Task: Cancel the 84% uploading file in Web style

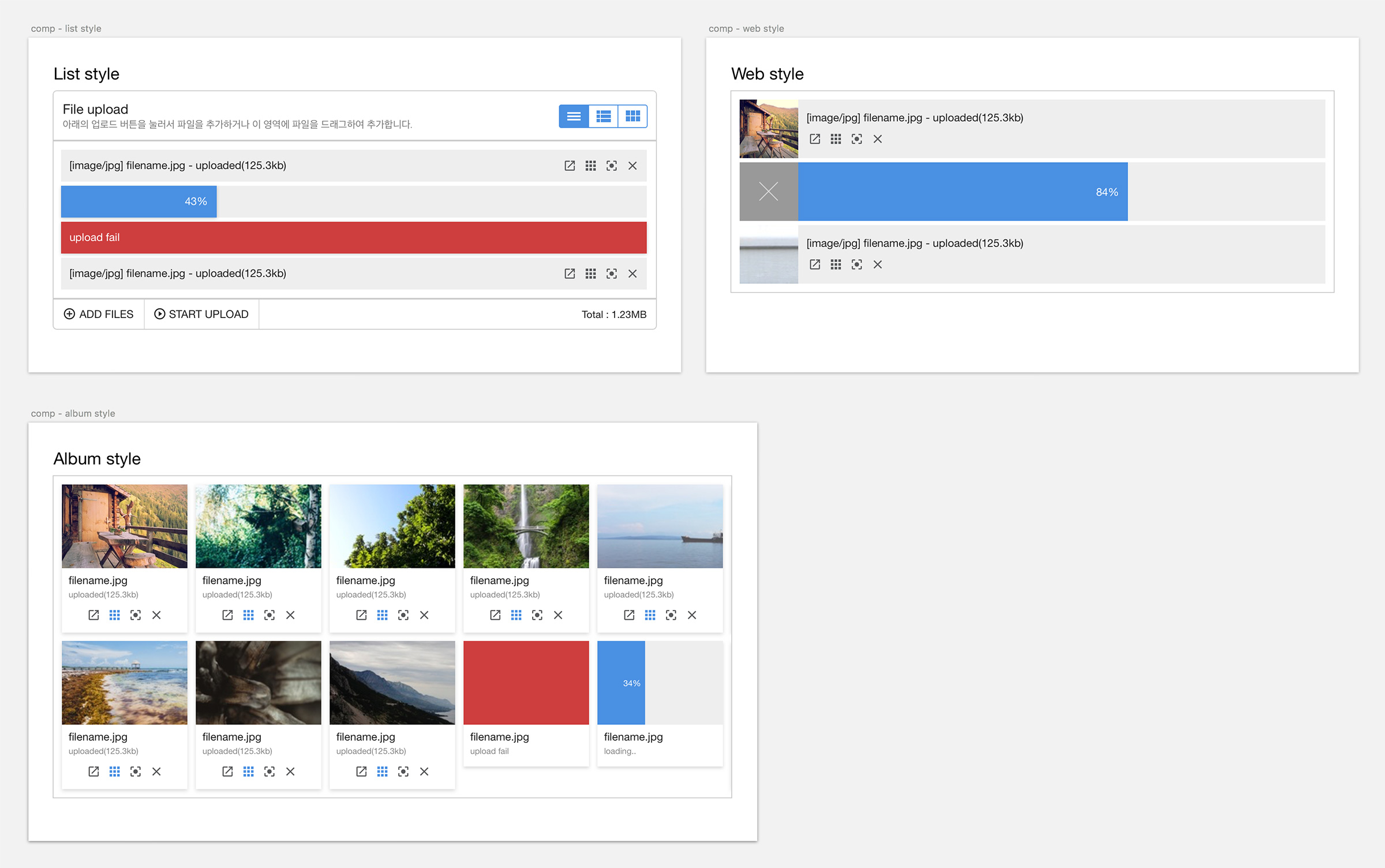Action: (769, 192)
